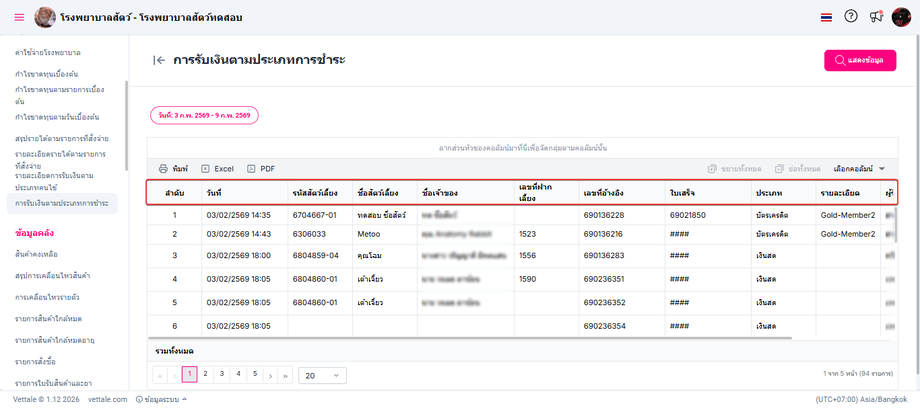This screenshot has width=920, height=408.
Task: Click the previous page arrow
Action: [x=175, y=375]
